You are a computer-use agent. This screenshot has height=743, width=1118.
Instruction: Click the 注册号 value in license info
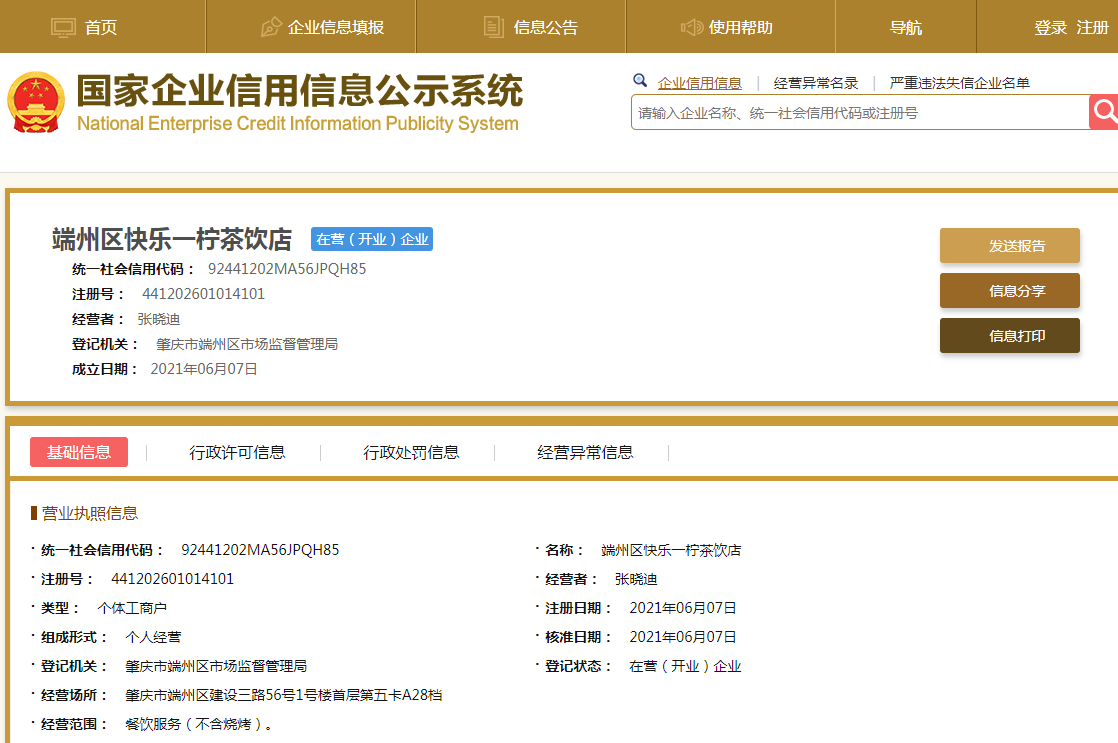pos(173,579)
